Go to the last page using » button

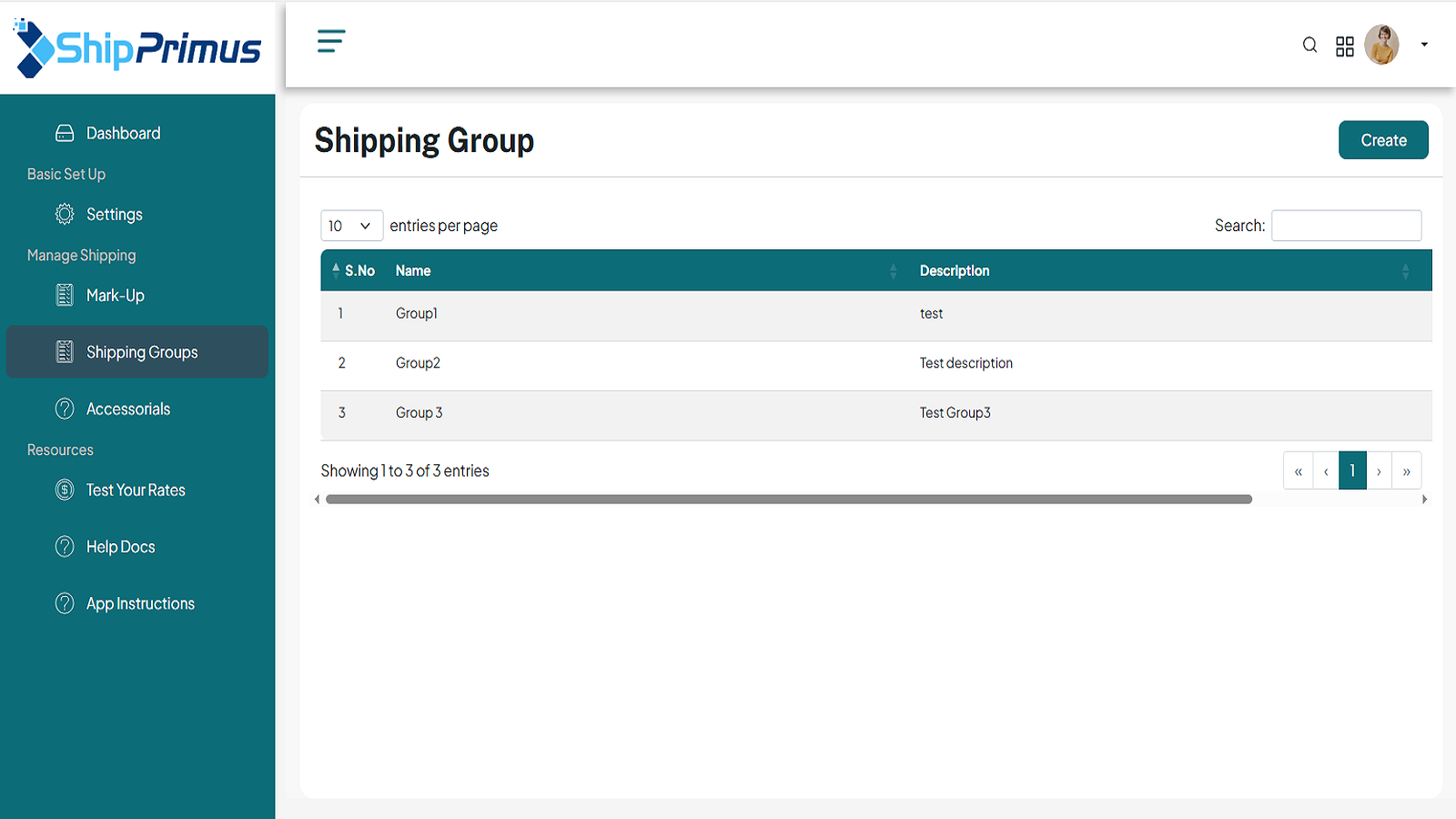coord(1407,471)
